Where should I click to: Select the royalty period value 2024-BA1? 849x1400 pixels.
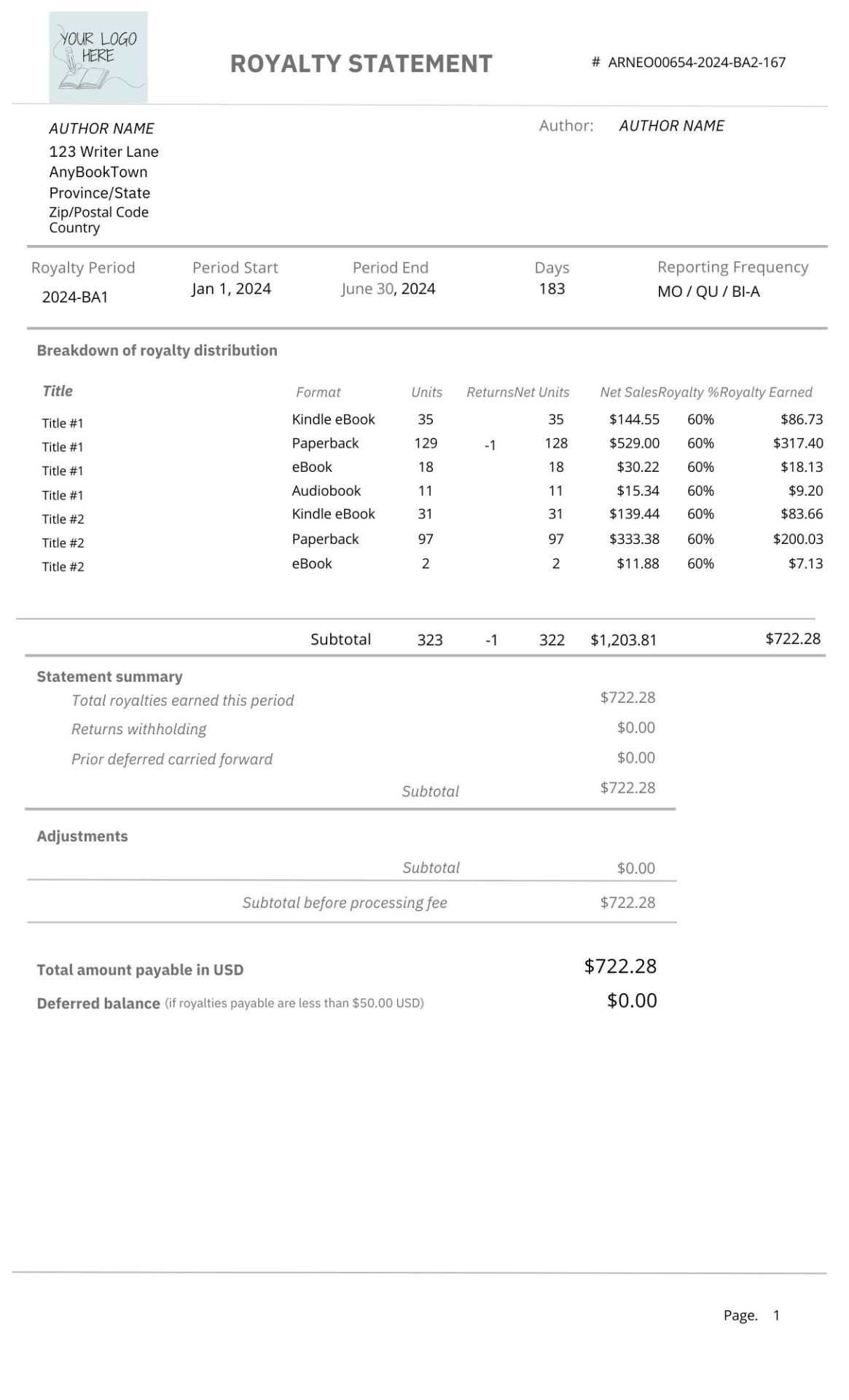pyautogui.click(x=75, y=297)
